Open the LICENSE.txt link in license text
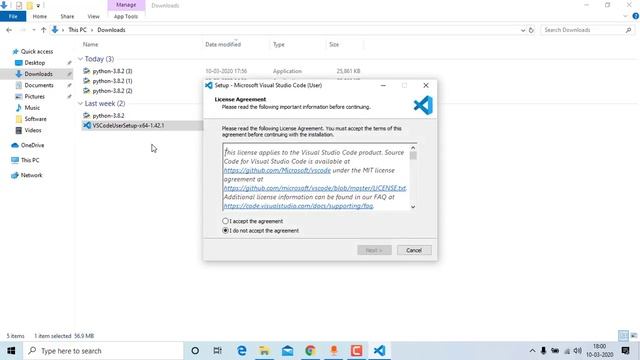The width and height of the screenshot is (640, 360). pos(315,188)
